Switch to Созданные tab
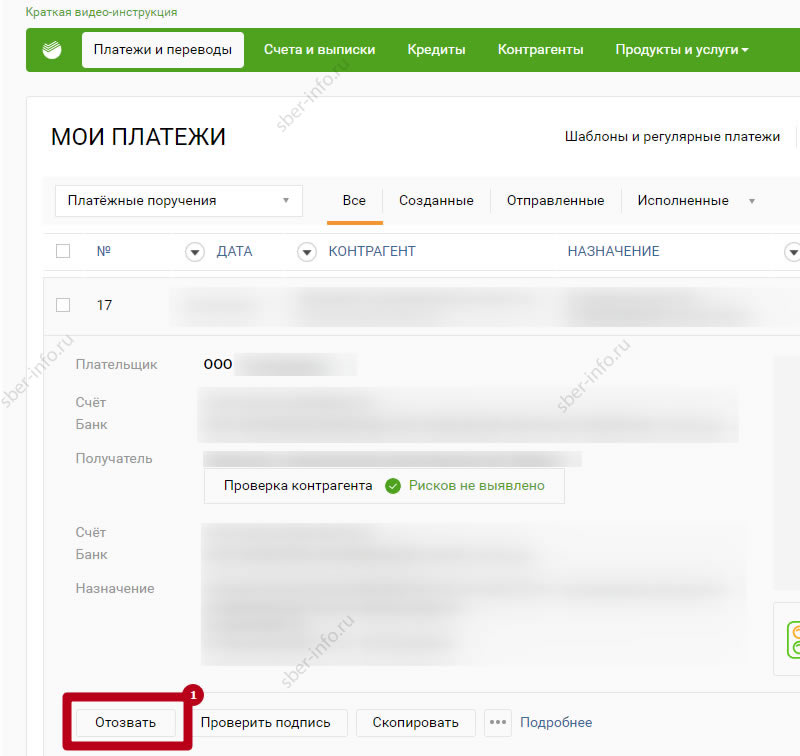This screenshot has height=756, width=800. [x=436, y=201]
